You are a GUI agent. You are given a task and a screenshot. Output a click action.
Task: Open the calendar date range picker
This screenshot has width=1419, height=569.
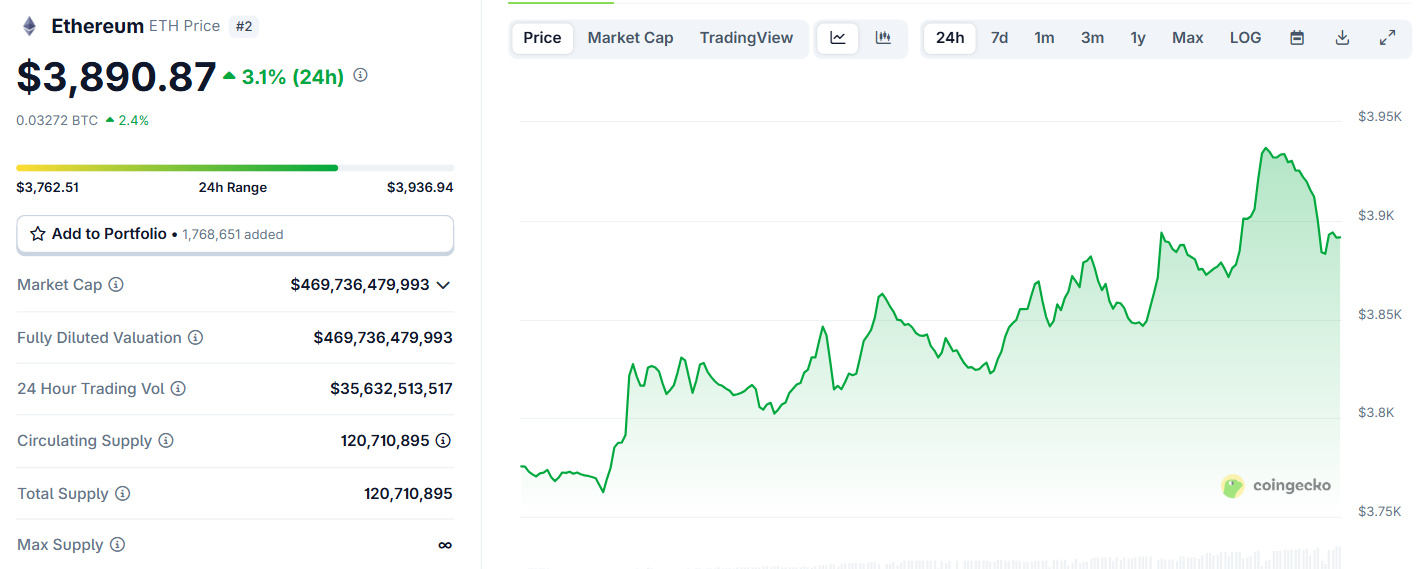click(x=1297, y=38)
